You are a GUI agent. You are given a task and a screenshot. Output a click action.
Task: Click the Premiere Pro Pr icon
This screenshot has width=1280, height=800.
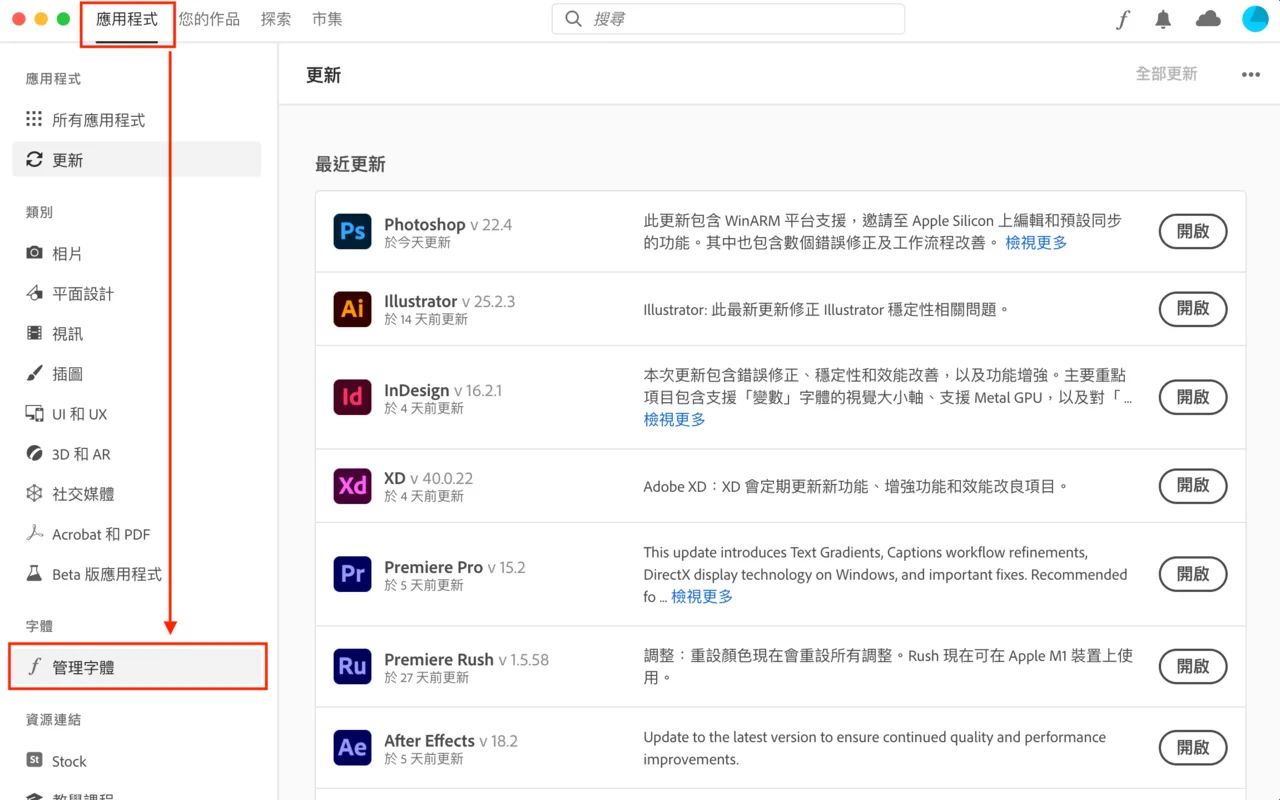(x=352, y=575)
